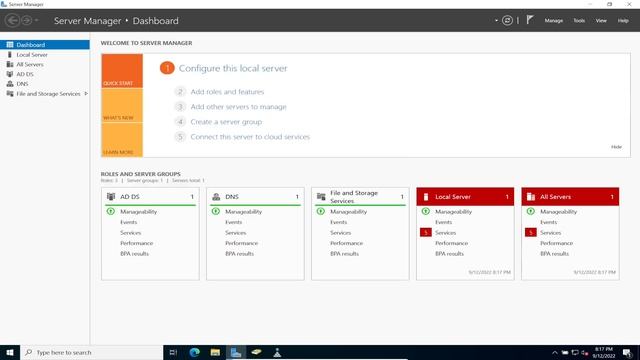Open Performance in File and Storage tile

coord(346,243)
